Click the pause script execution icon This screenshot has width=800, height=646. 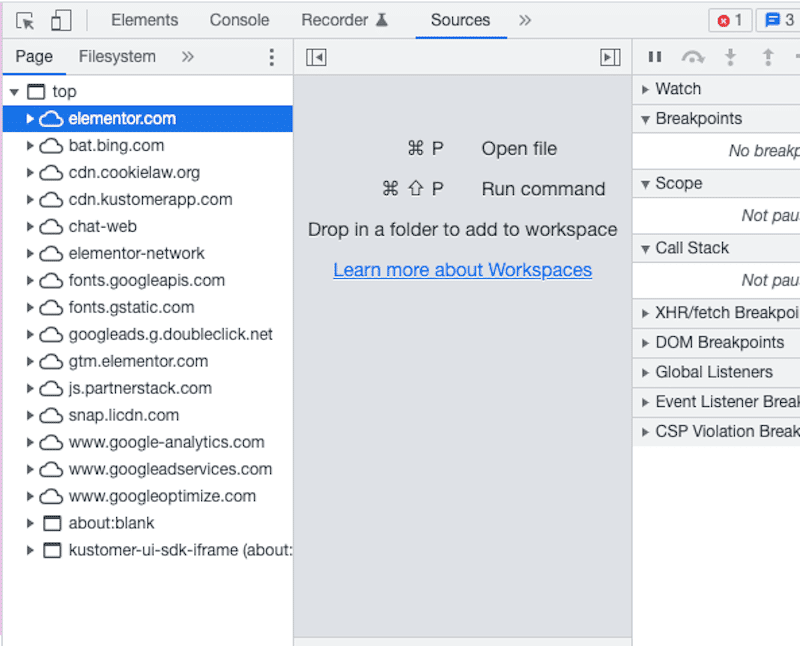pos(655,57)
